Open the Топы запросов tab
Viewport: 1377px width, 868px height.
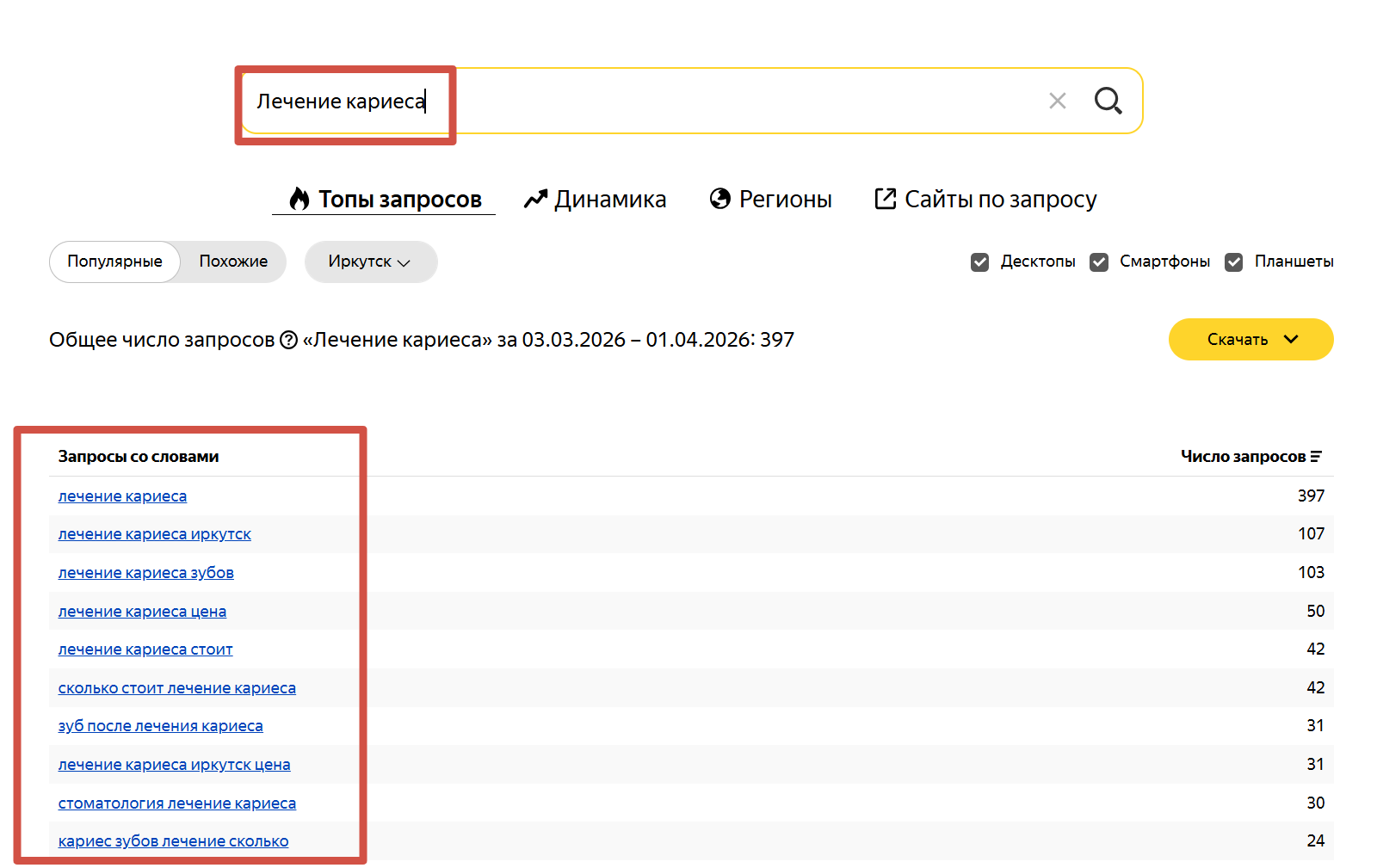click(x=385, y=200)
